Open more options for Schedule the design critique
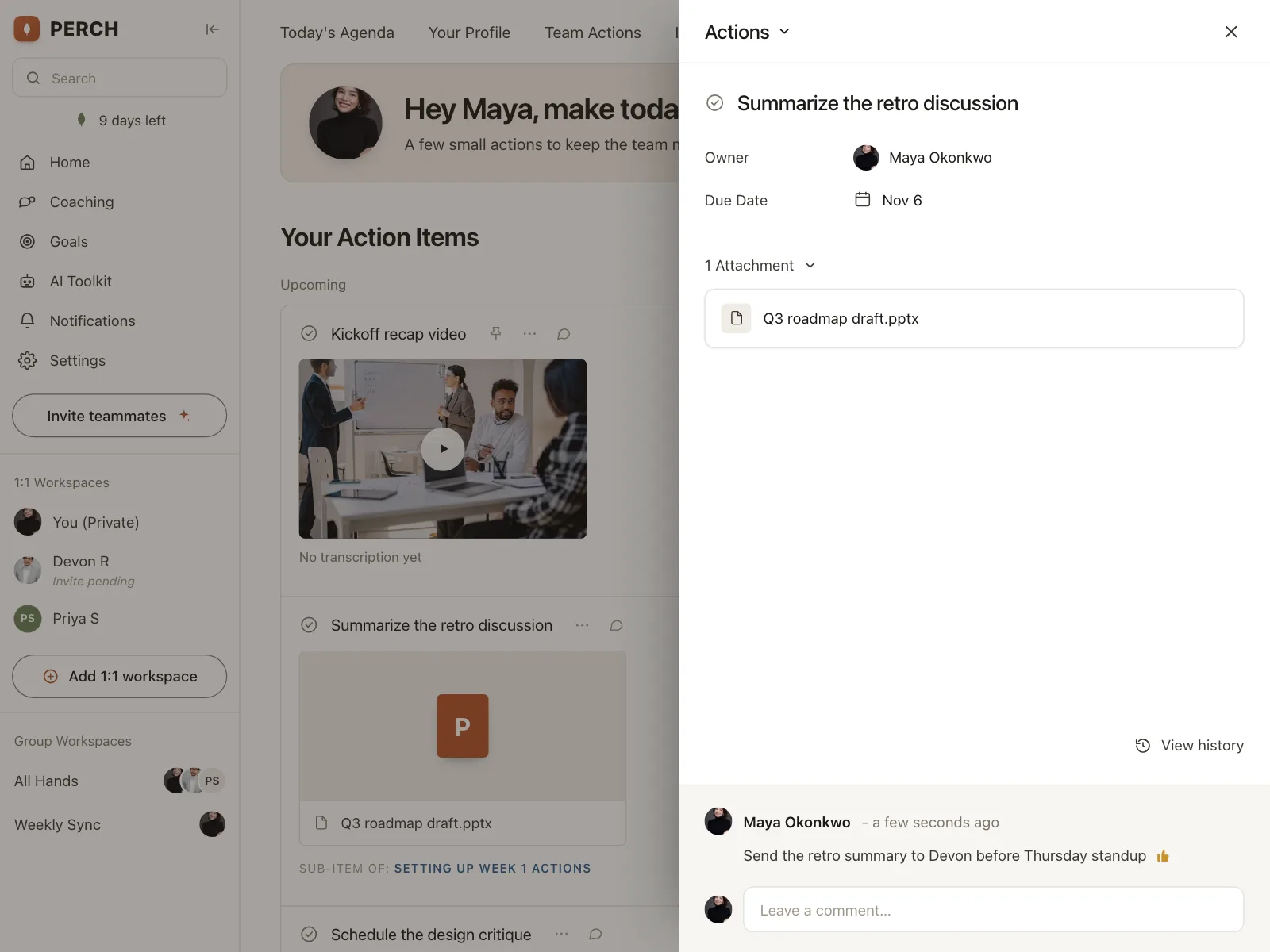This screenshot has width=1270, height=952. click(561, 934)
